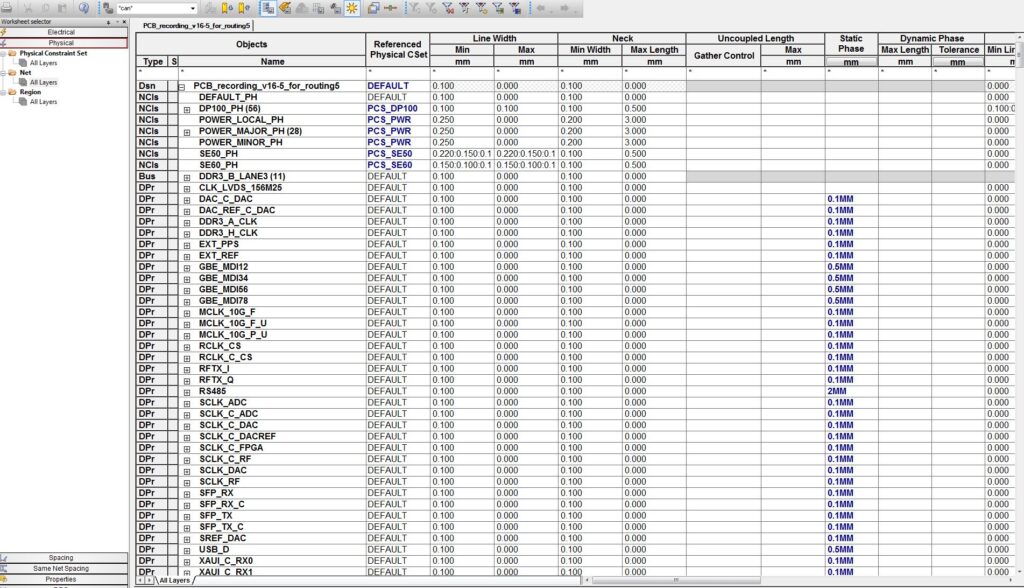Open the "can" search combo box dropdown
The height and width of the screenshot is (588, 1024).
191,8
